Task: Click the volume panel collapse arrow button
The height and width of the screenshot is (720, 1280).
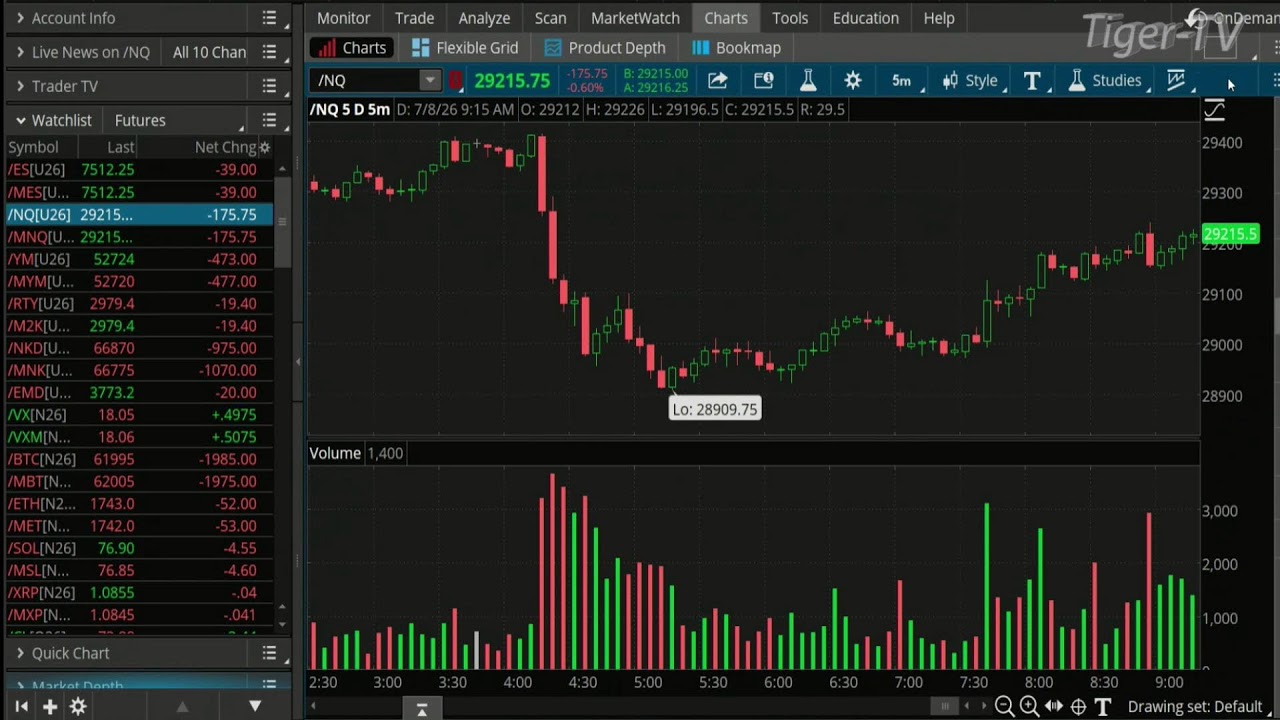Action: click(x=422, y=709)
